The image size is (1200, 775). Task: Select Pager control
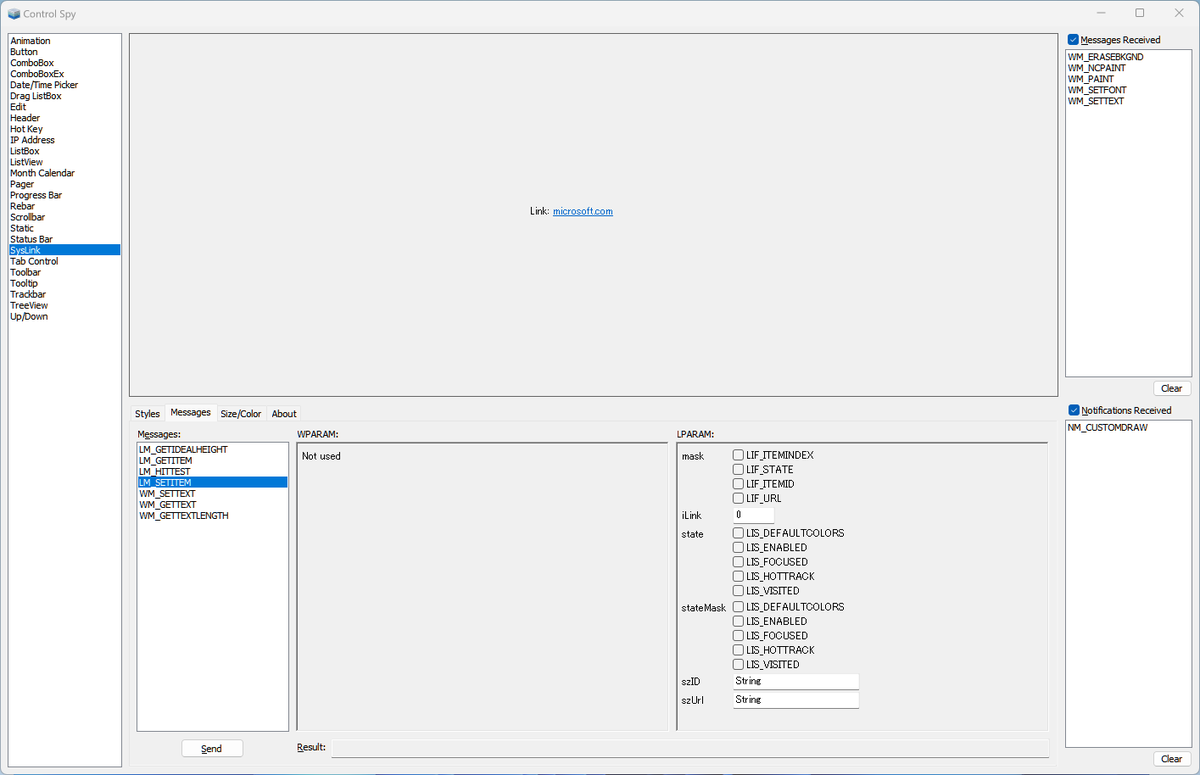tap(65, 184)
